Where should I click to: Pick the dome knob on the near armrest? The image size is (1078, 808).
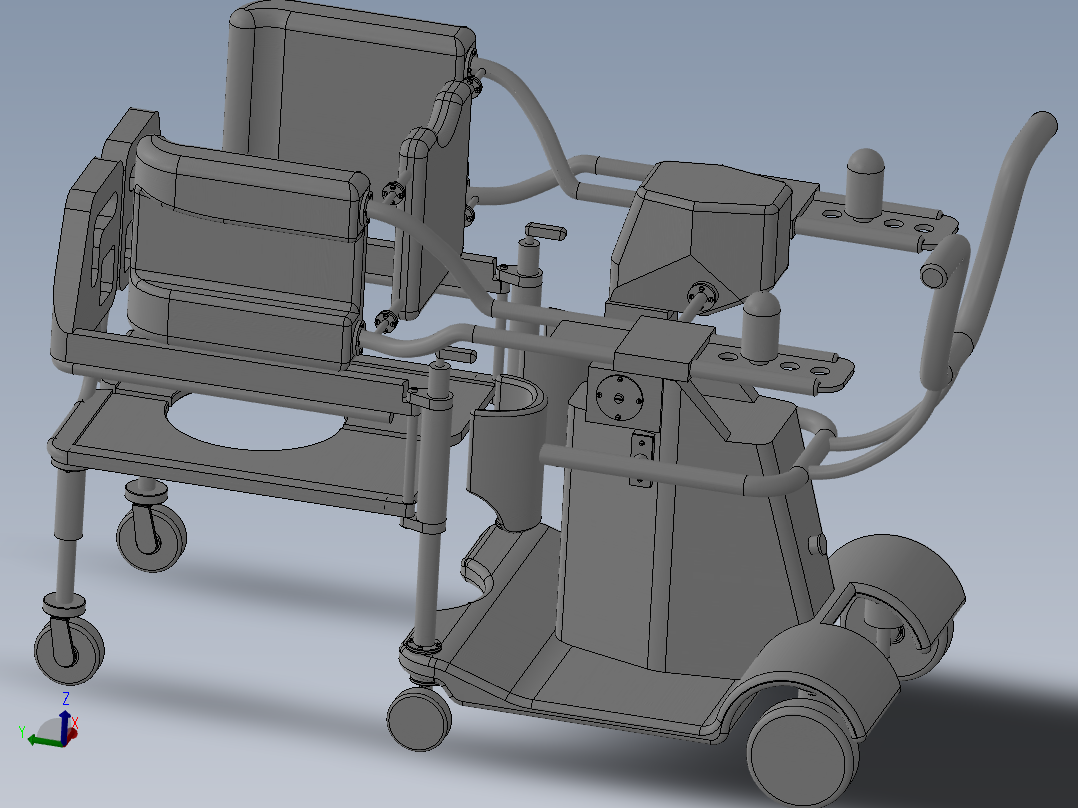[x=762, y=327]
